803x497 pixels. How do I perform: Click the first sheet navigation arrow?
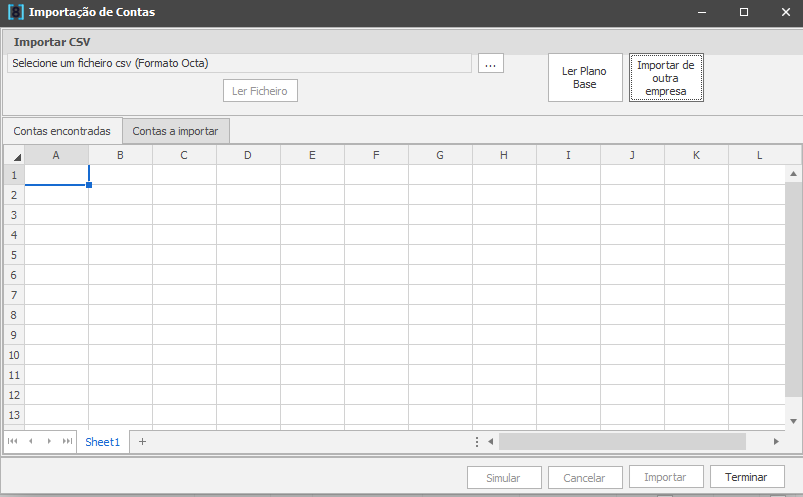coord(13,441)
